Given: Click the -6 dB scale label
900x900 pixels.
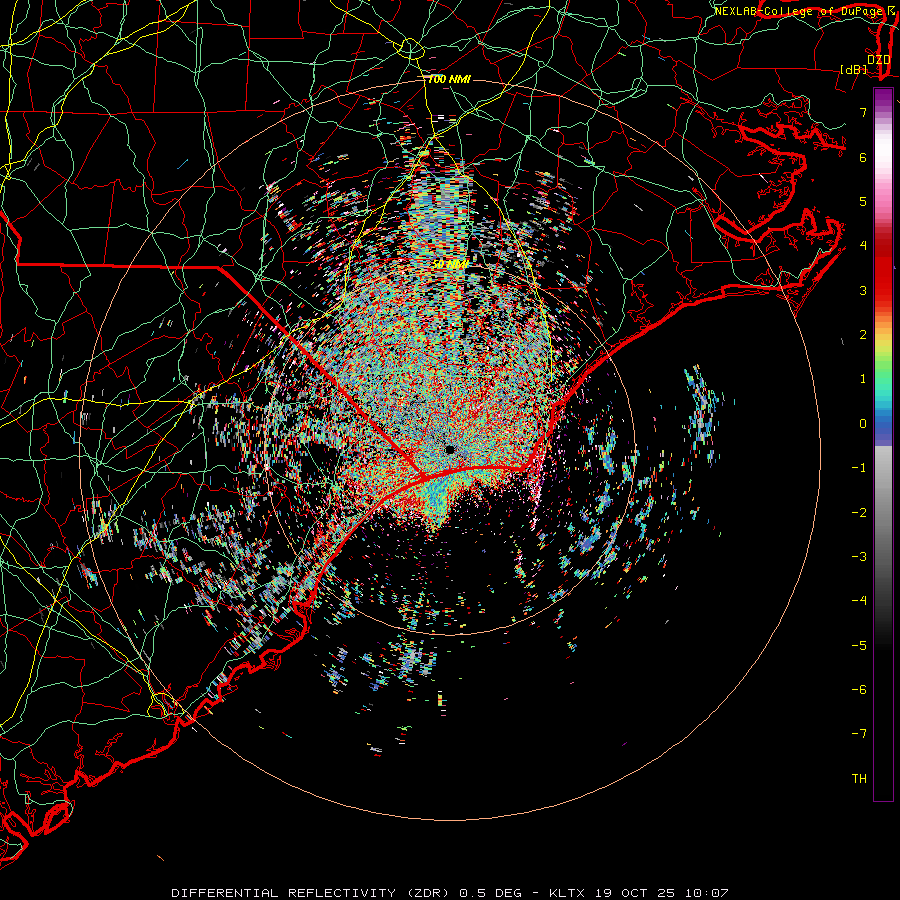Looking at the screenshot, I should pyautogui.click(x=859, y=690).
